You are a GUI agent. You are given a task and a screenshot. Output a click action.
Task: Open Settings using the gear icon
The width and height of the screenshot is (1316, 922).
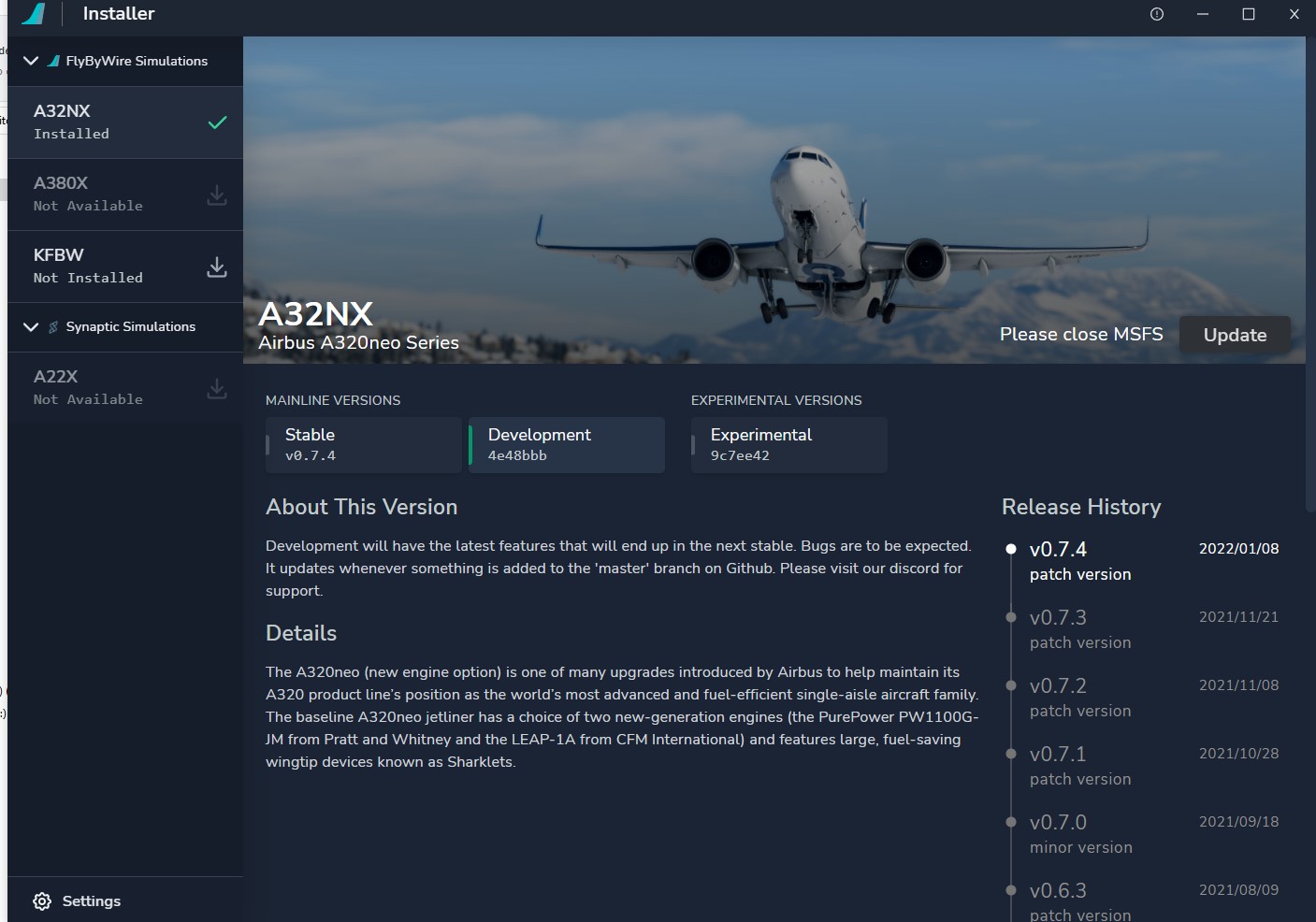42,900
